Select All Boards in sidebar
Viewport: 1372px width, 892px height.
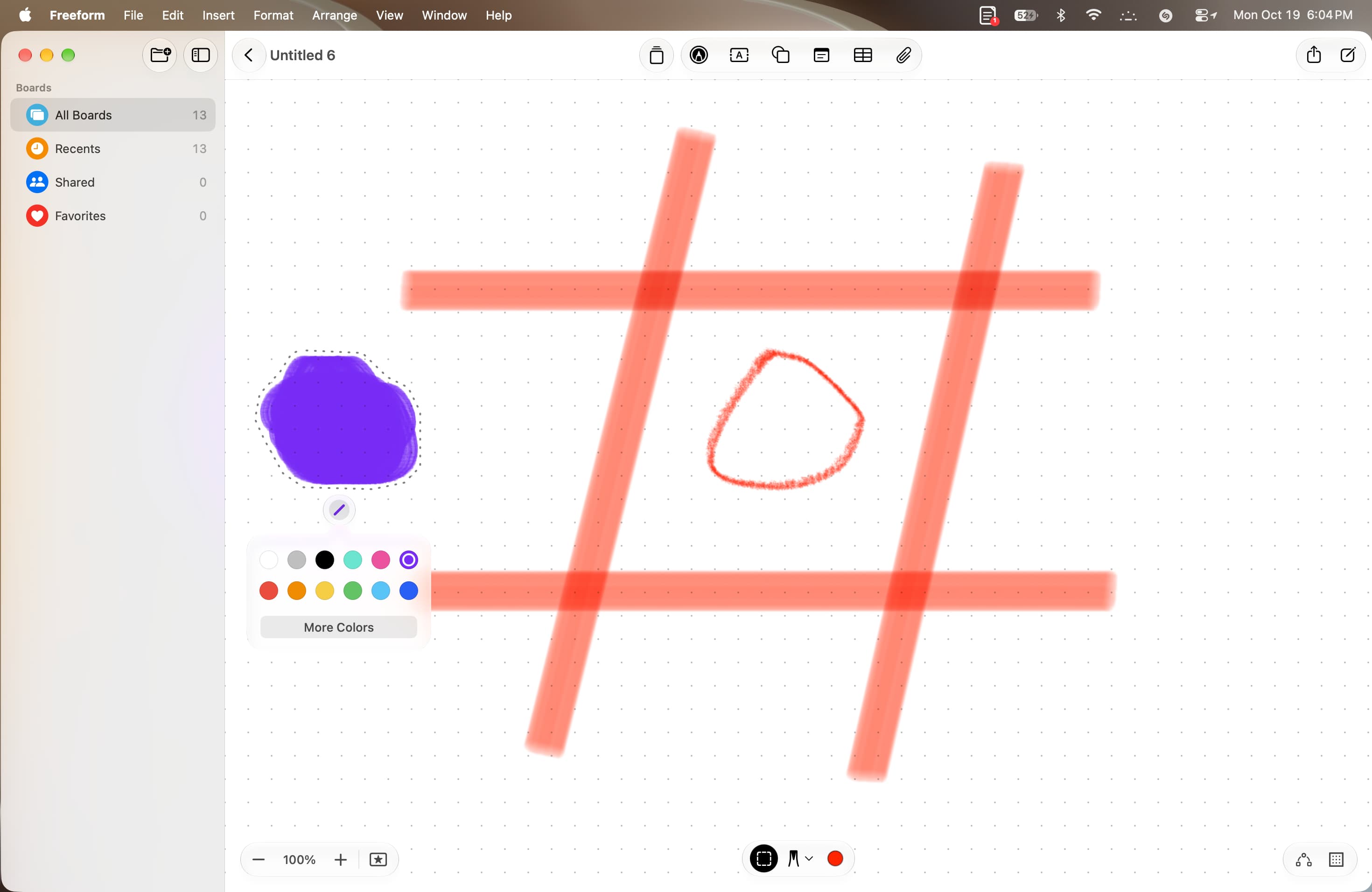tap(113, 115)
